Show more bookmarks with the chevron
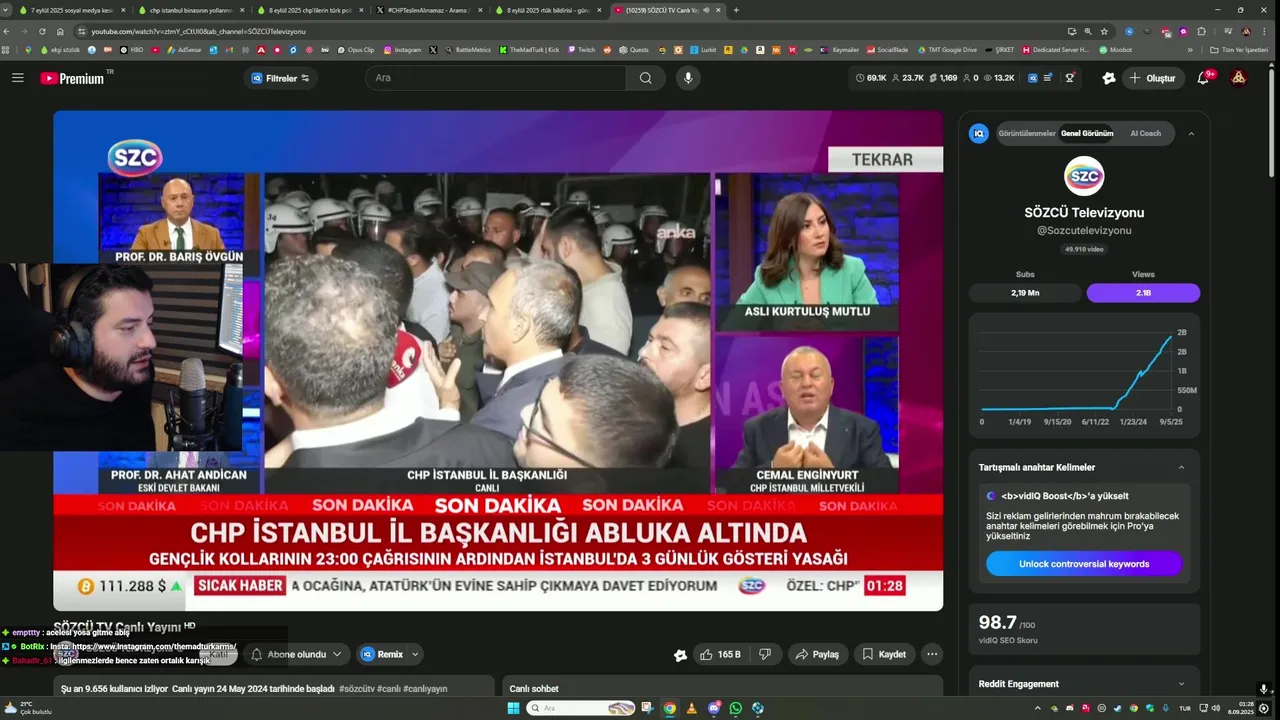Viewport: 1280px width, 720px height. 1190,49
